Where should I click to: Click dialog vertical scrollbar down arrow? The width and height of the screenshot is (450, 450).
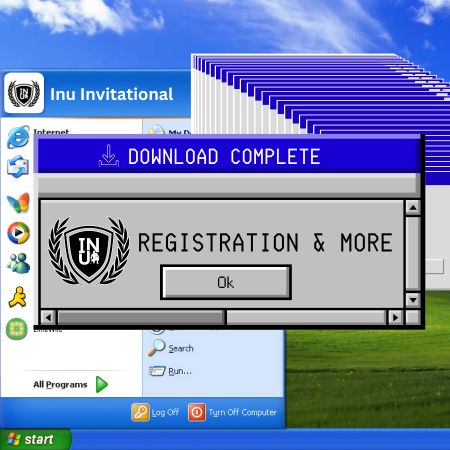click(x=413, y=300)
